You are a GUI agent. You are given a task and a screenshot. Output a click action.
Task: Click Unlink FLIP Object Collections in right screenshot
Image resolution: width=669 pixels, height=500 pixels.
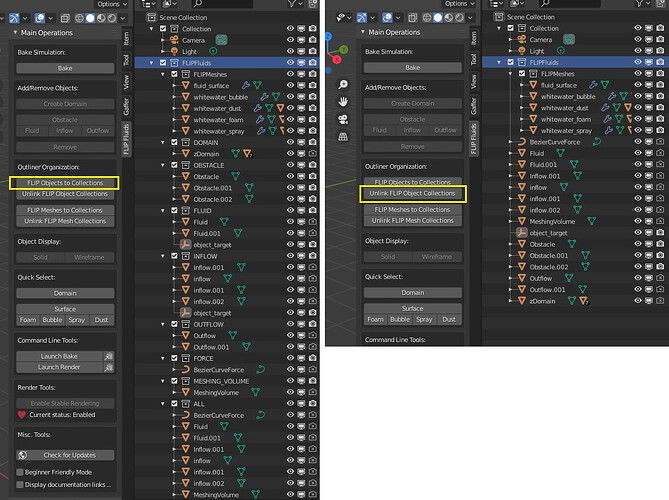413,193
